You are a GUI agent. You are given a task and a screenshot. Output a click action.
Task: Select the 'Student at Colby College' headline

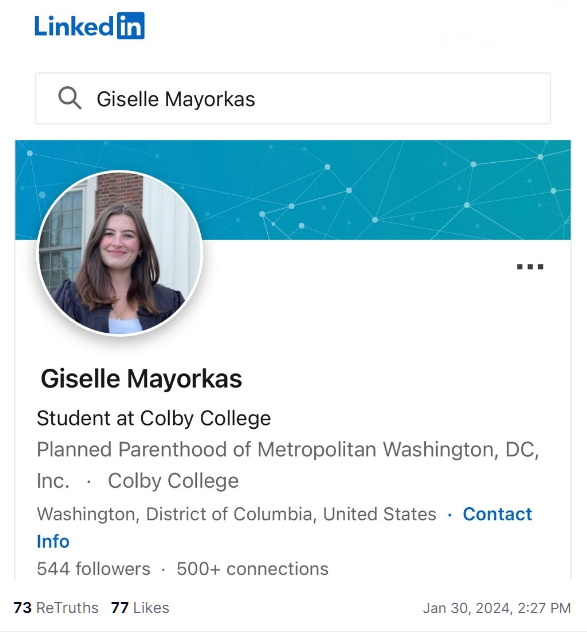pyautogui.click(x=154, y=418)
